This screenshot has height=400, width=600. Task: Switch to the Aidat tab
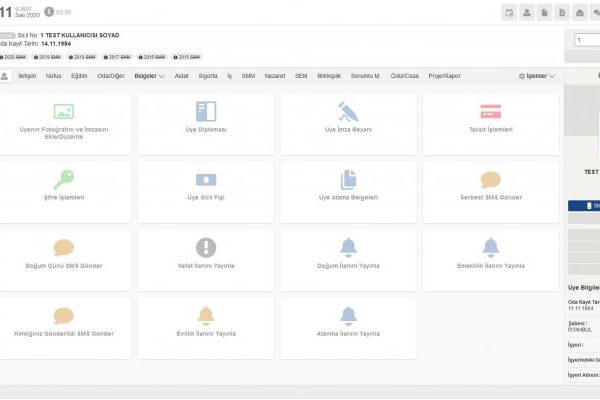pos(181,76)
